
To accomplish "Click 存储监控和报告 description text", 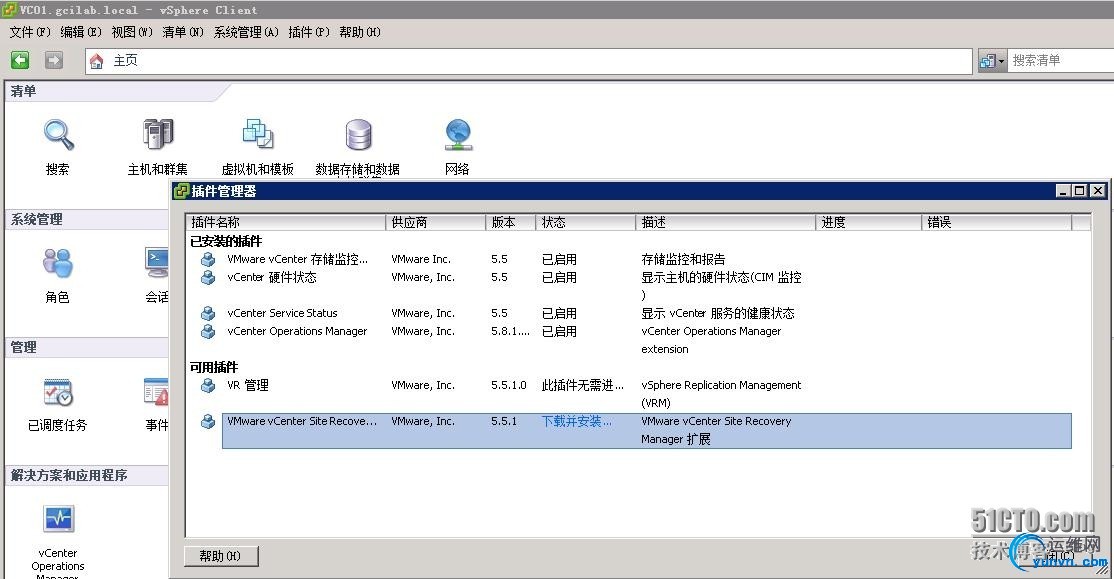I will pyautogui.click(x=683, y=259).
